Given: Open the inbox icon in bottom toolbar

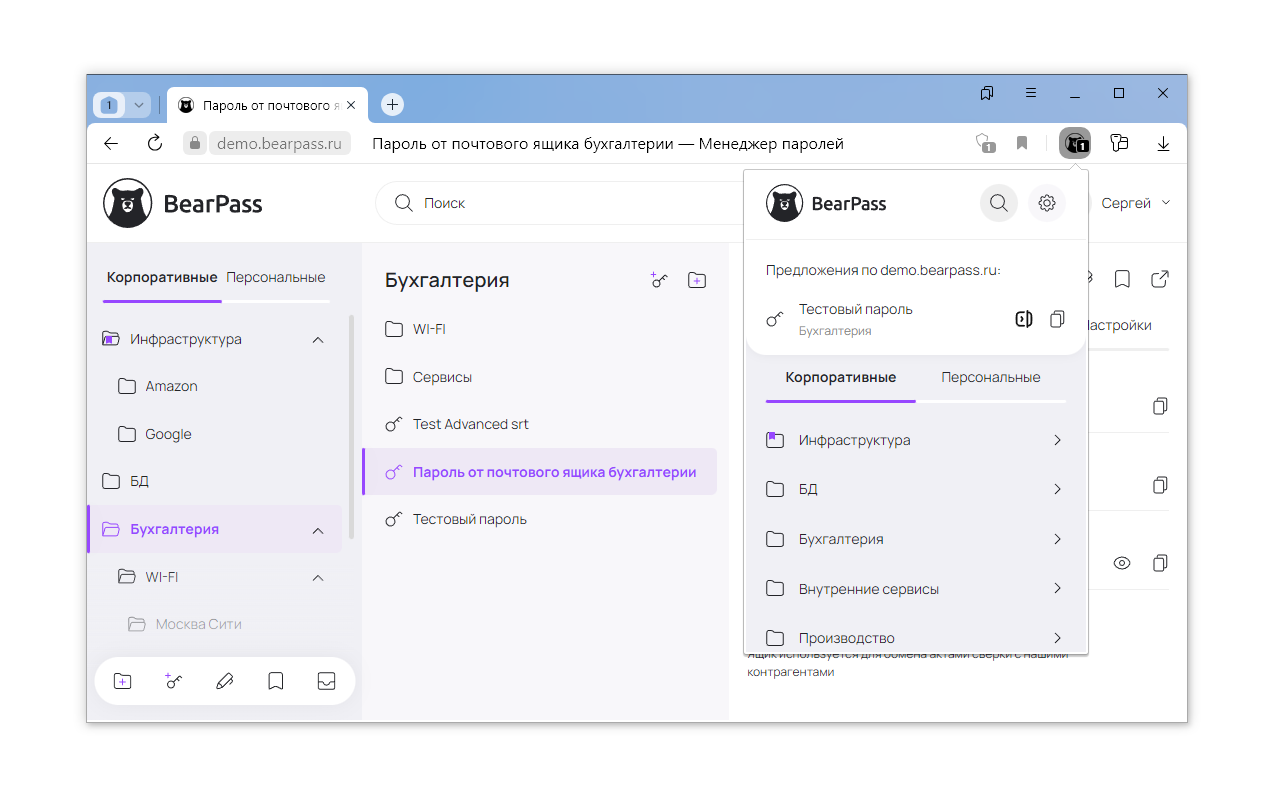Looking at the screenshot, I should 326,681.
